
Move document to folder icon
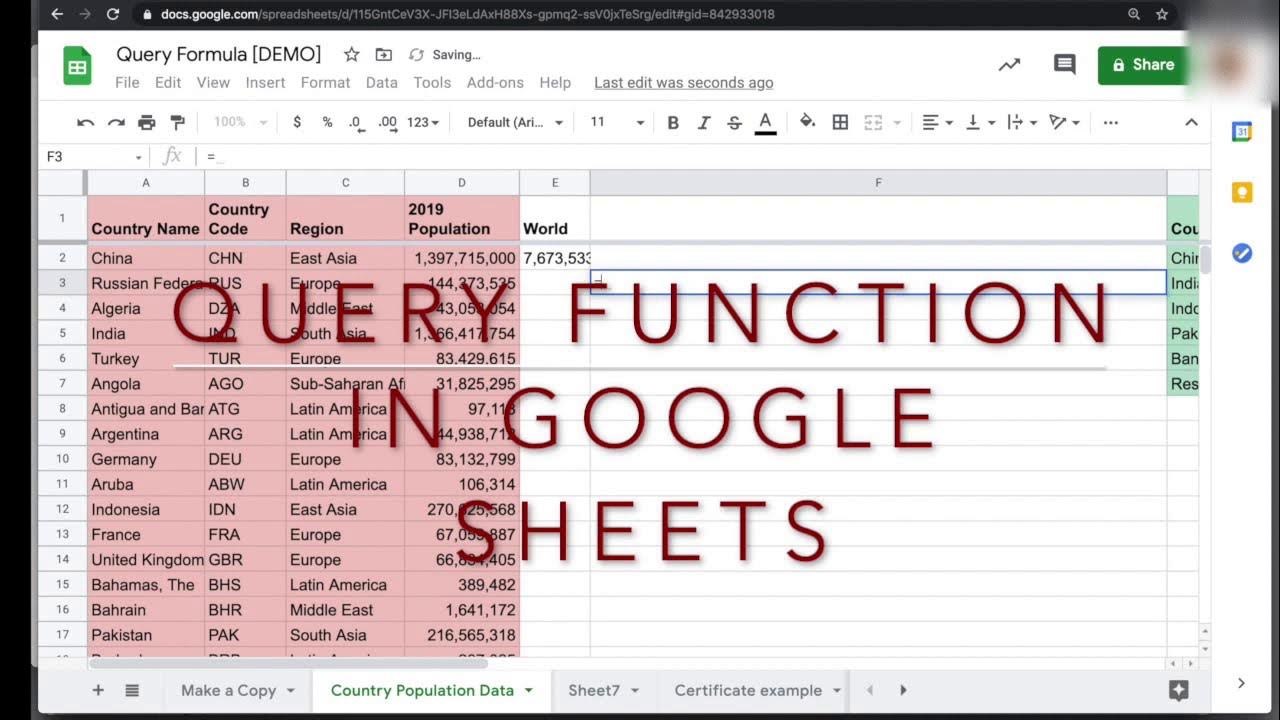[383, 54]
